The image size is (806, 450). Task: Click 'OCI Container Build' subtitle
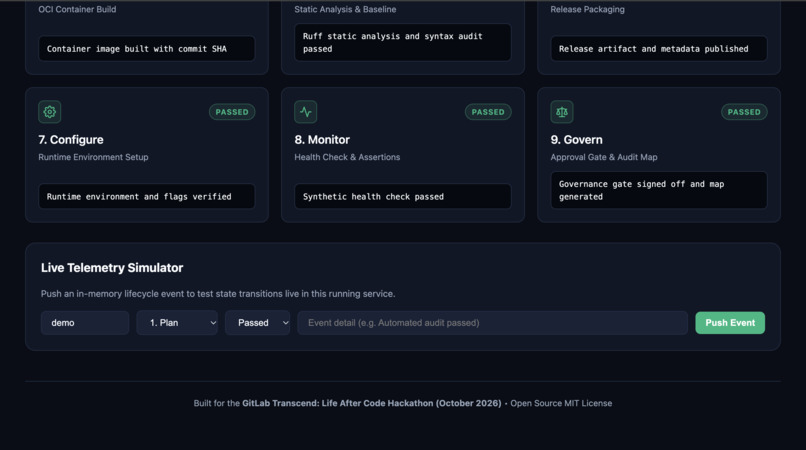click(77, 9)
